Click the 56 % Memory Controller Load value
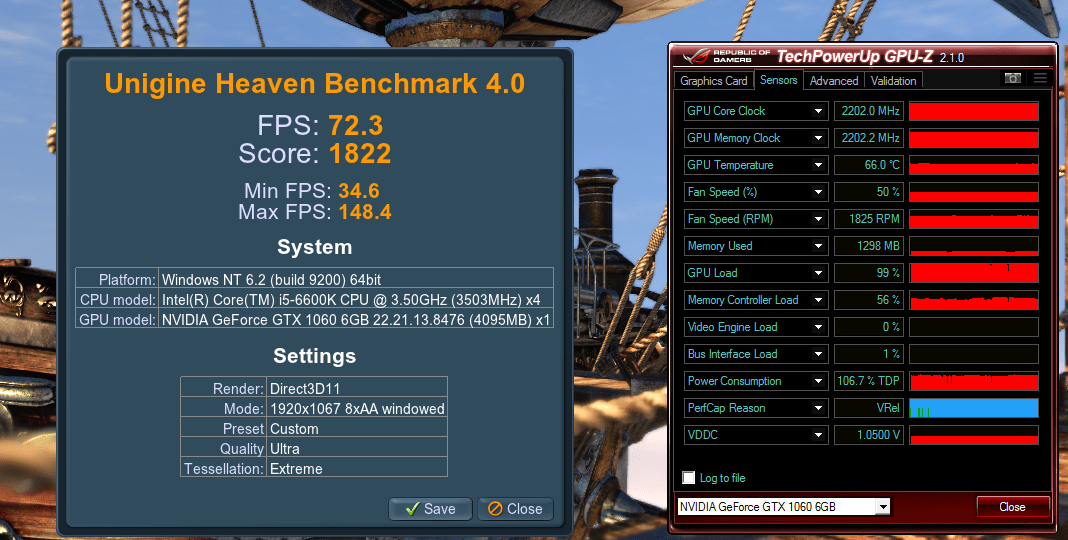 [869, 300]
